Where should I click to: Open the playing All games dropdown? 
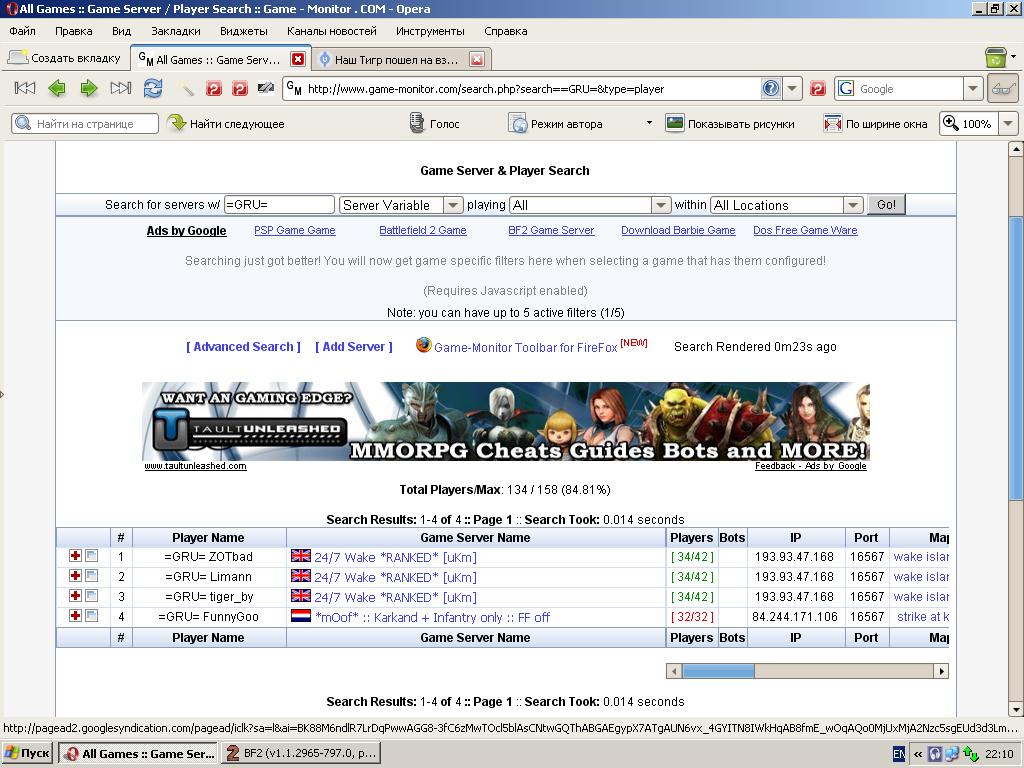coord(661,205)
